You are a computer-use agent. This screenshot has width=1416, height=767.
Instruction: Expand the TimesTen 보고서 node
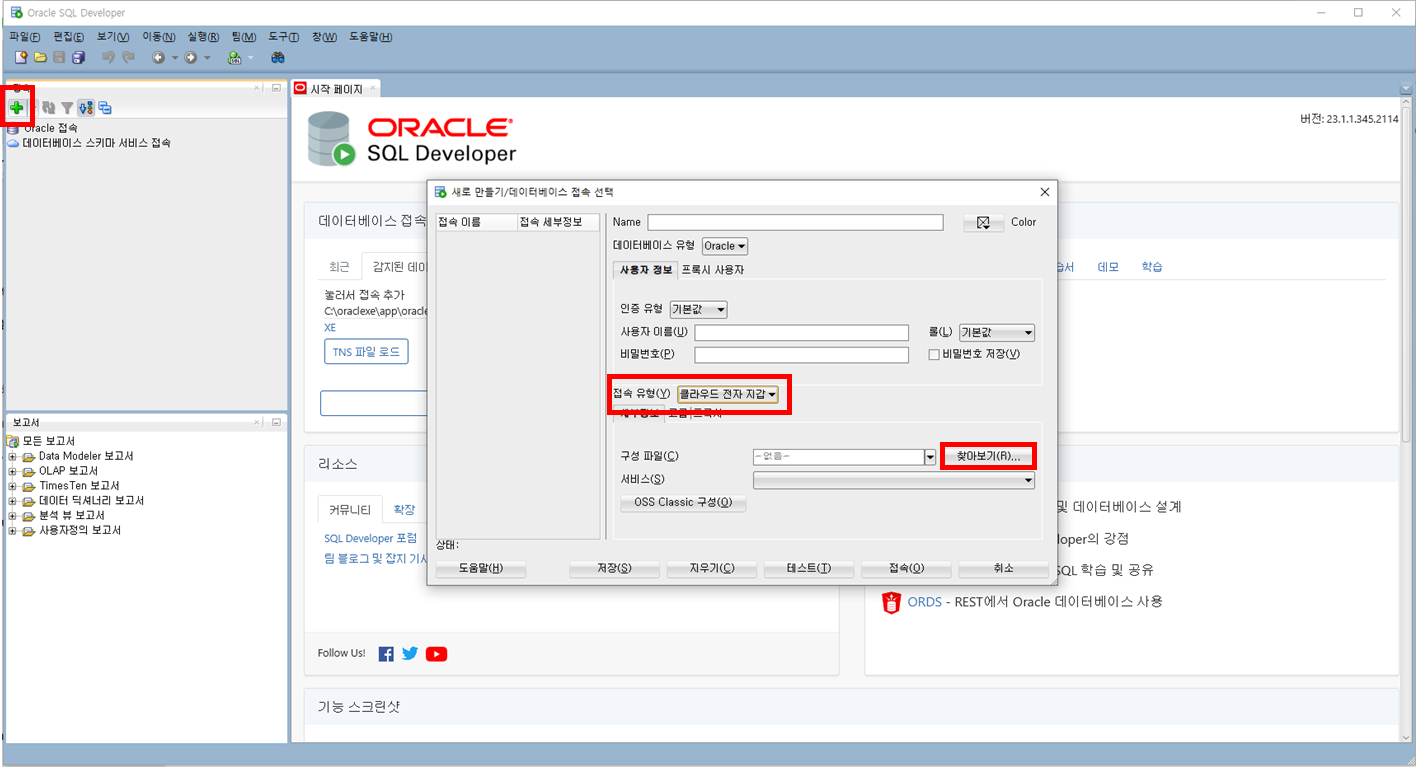pyautogui.click(x=13, y=486)
